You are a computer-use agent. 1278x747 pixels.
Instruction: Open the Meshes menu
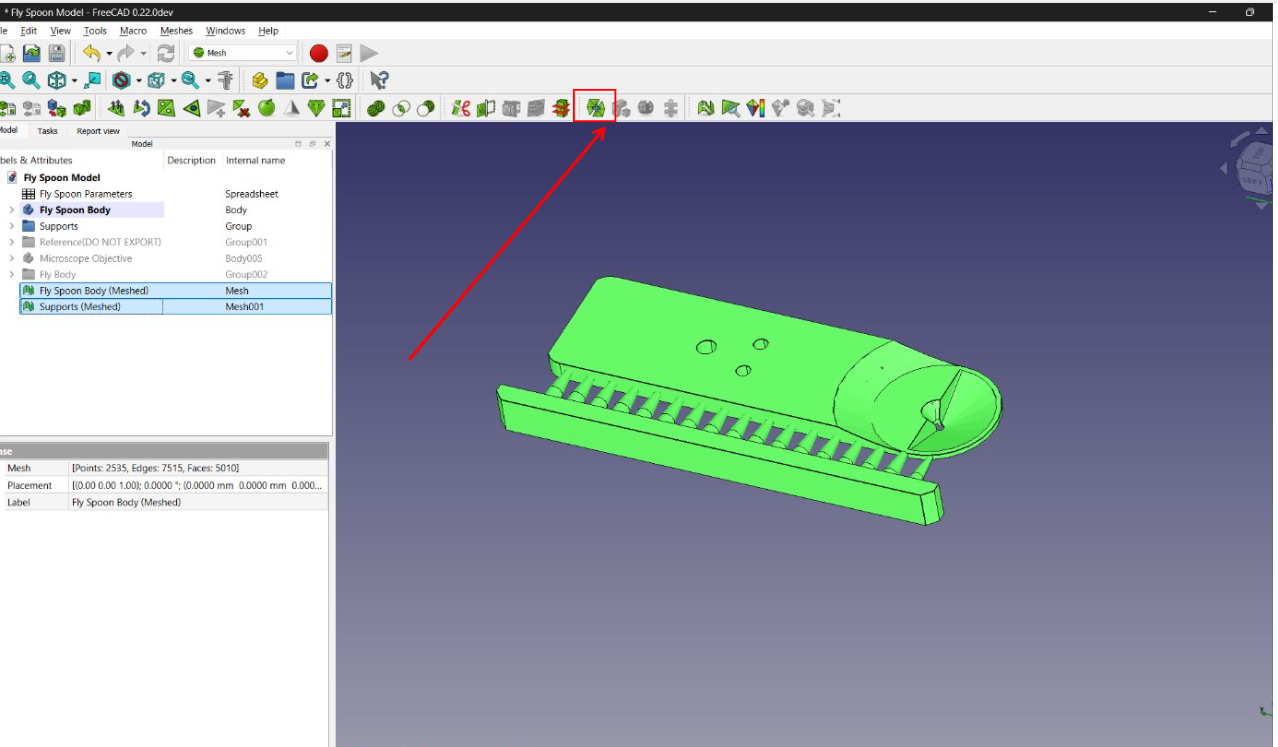point(177,31)
